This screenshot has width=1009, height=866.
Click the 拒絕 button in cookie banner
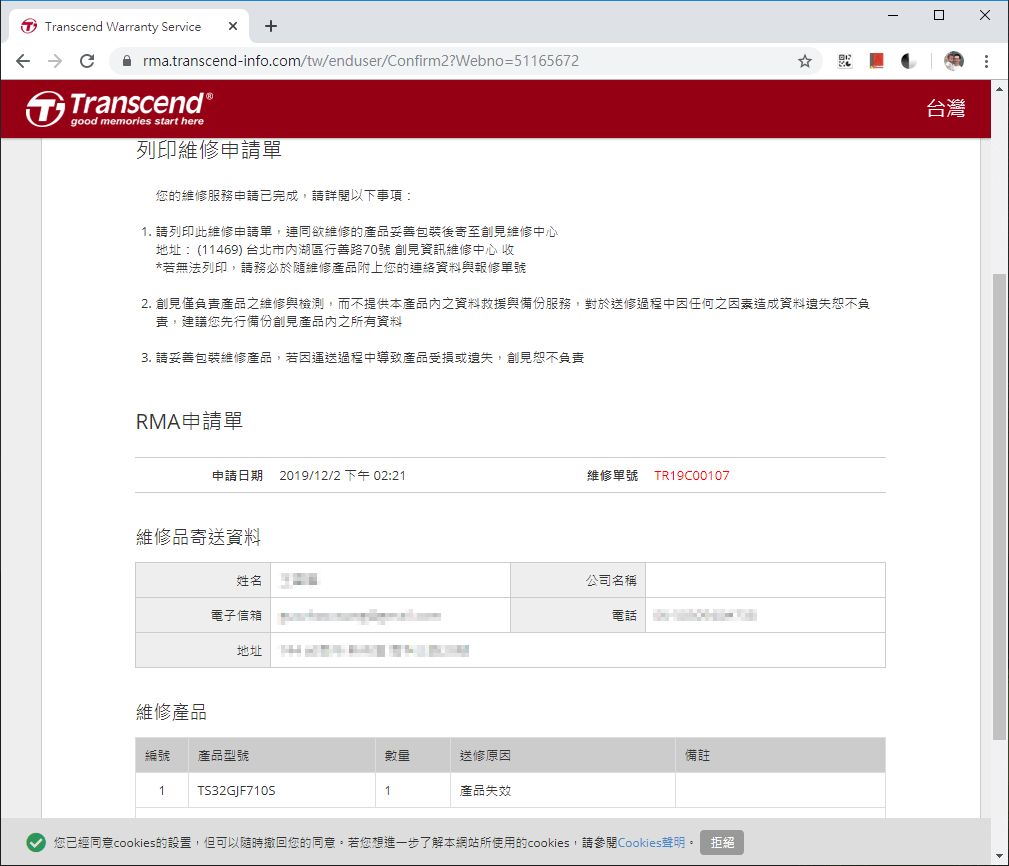pos(722,843)
